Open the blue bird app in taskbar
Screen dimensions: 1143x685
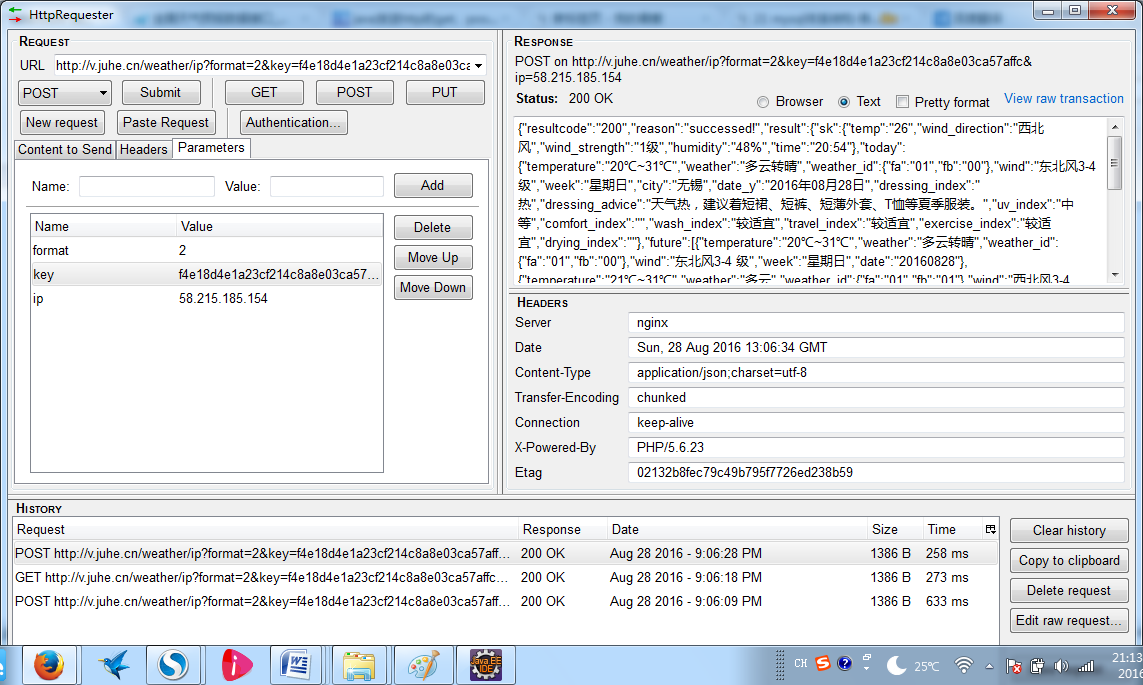pyautogui.click(x=113, y=665)
